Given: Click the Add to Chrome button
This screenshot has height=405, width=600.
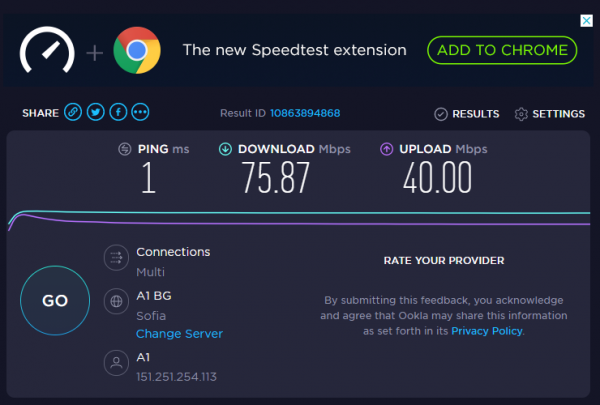Looking at the screenshot, I should [x=502, y=50].
